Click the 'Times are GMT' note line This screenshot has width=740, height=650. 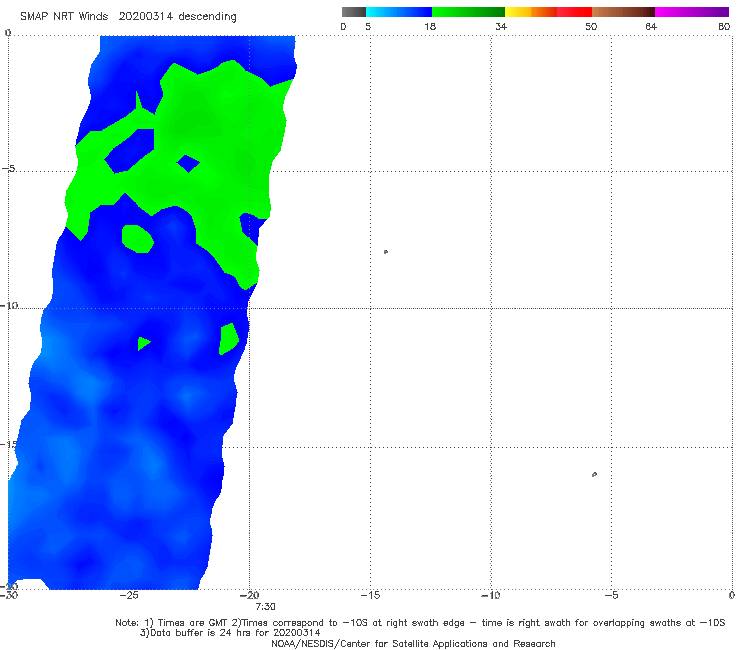[x=420, y=623]
